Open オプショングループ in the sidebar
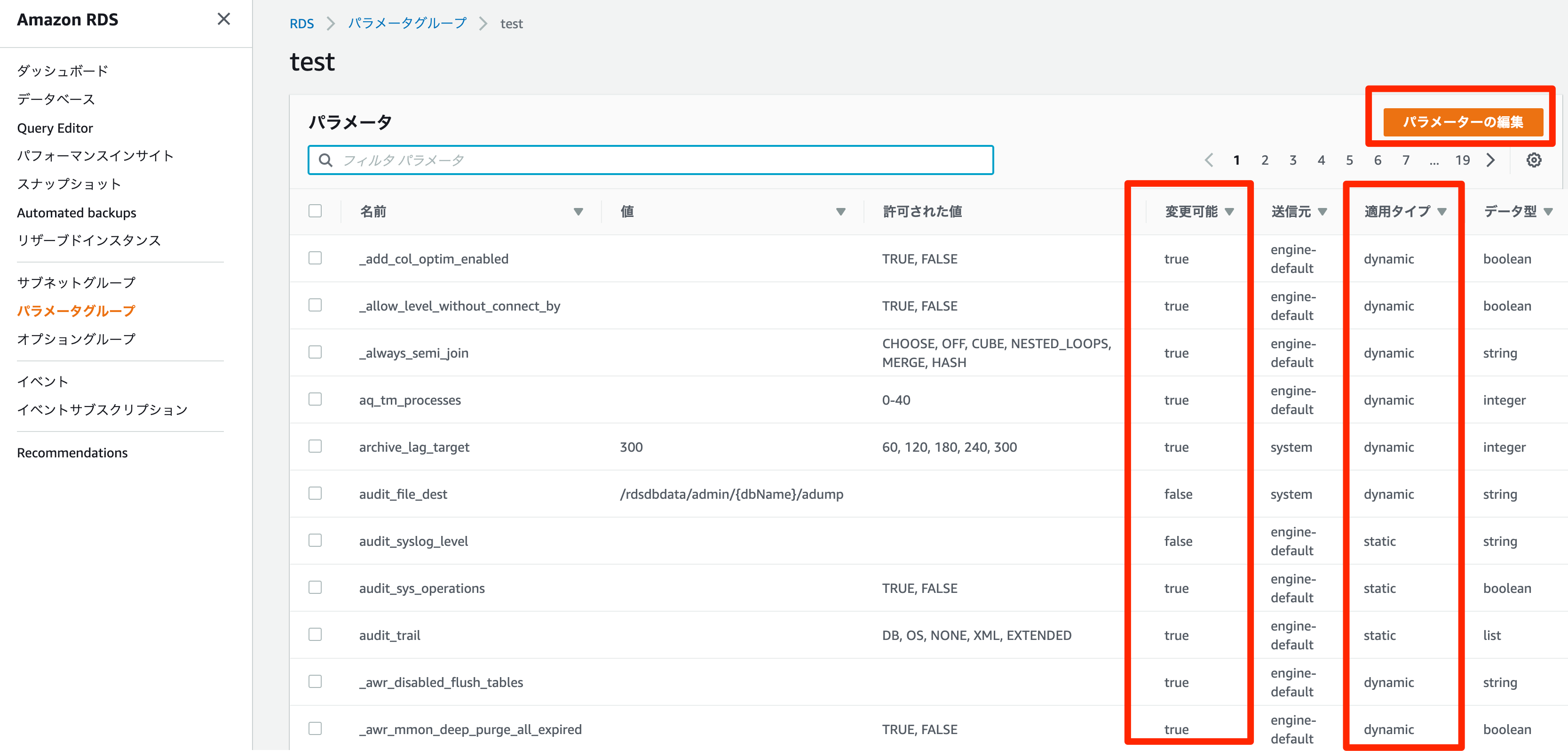The width and height of the screenshot is (1568, 751). pyautogui.click(x=76, y=339)
